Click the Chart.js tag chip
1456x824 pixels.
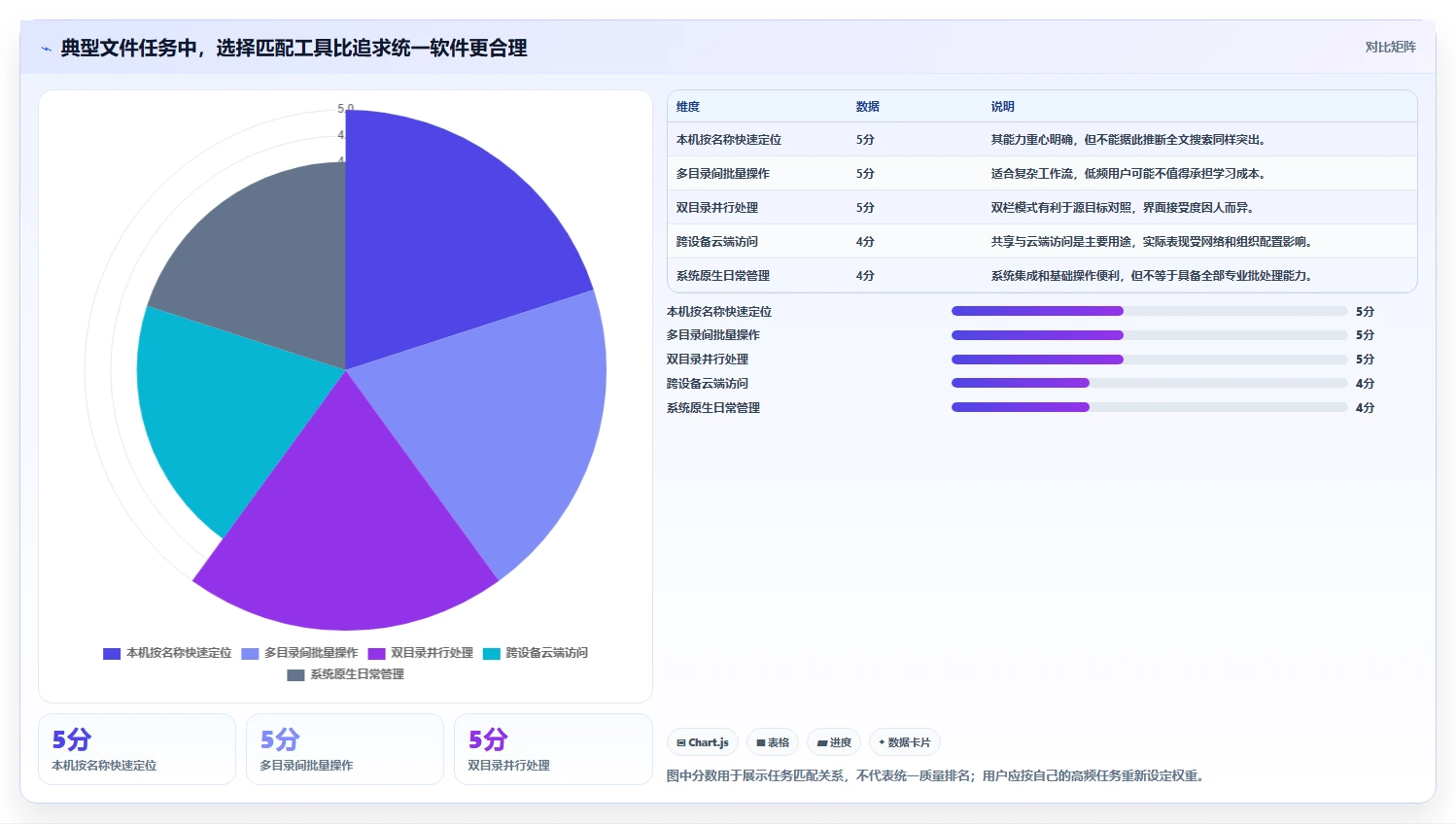pos(703,742)
